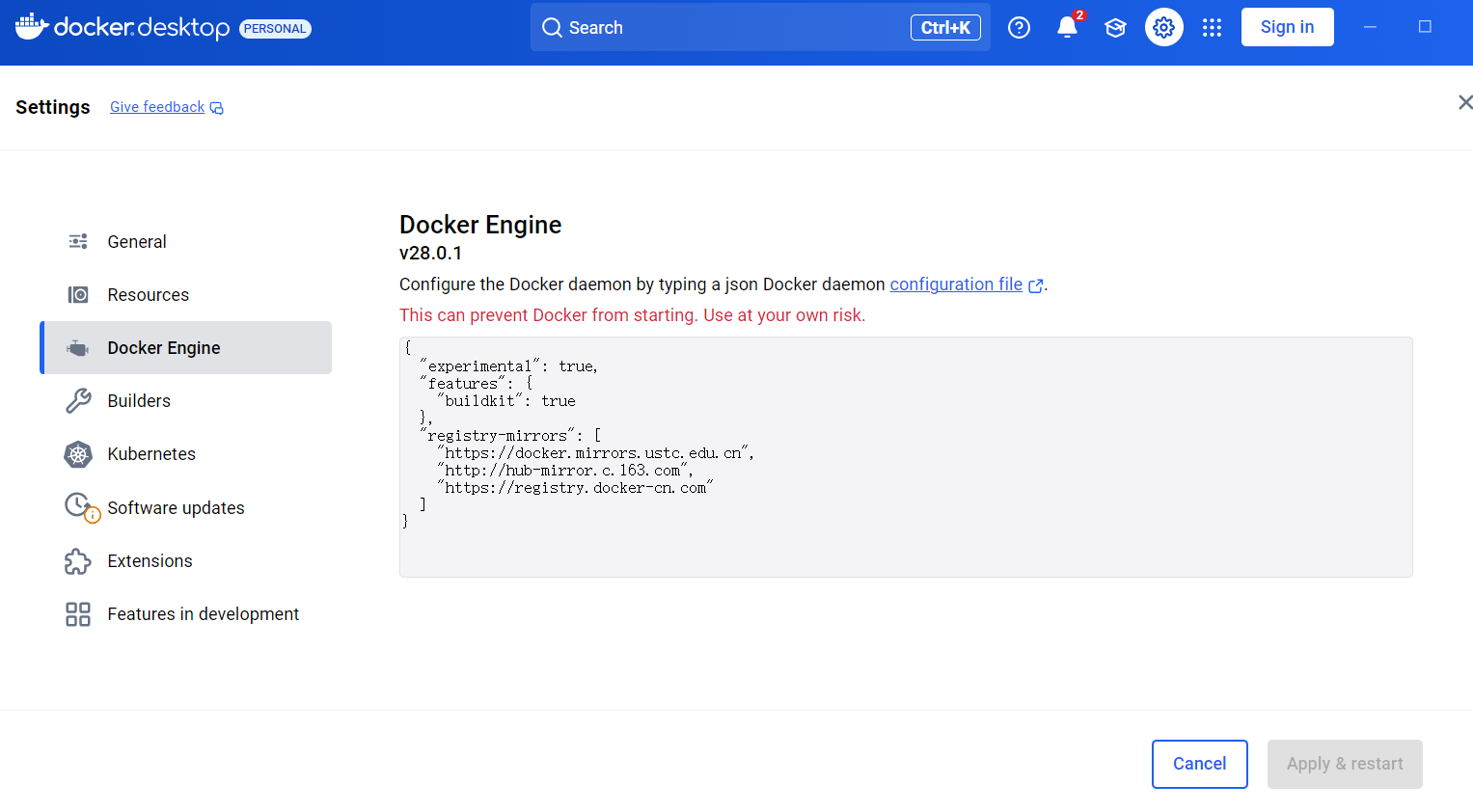Viewport: 1473px width, 812px height.
Task: Maximize the Docker Desktop window
Action: click(x=1425, y=27)
